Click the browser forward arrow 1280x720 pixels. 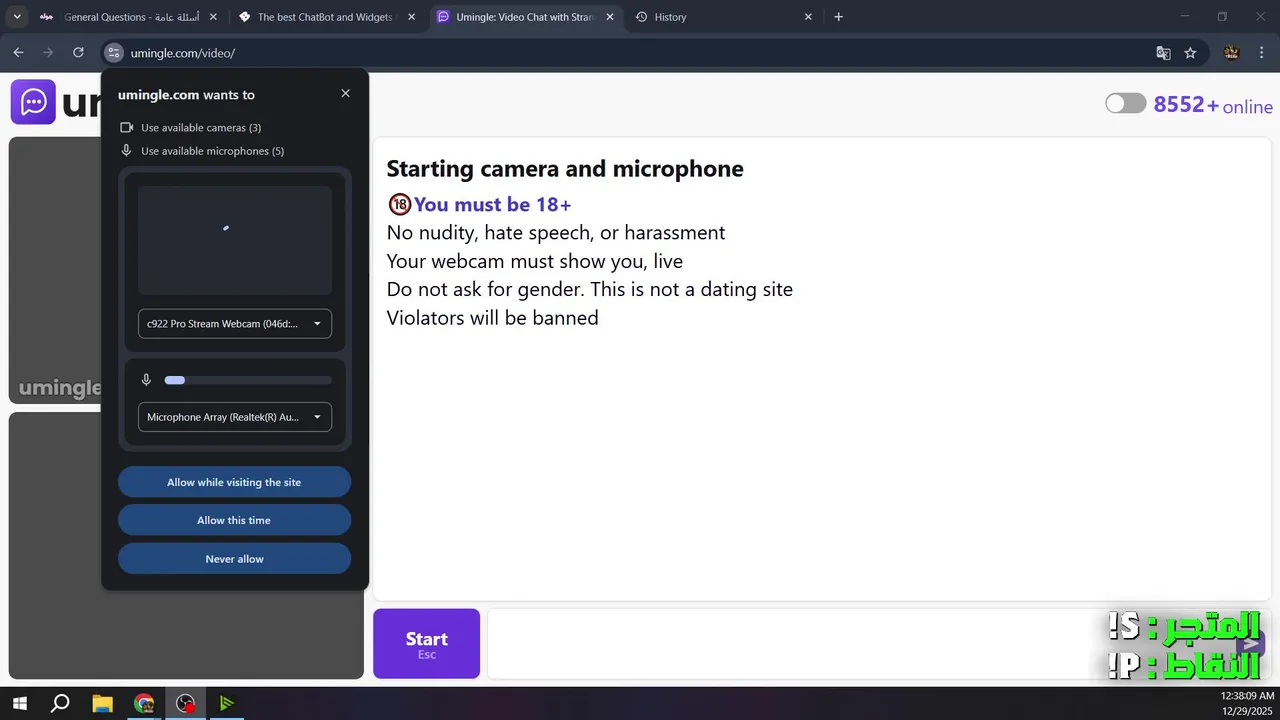[47, 53]
